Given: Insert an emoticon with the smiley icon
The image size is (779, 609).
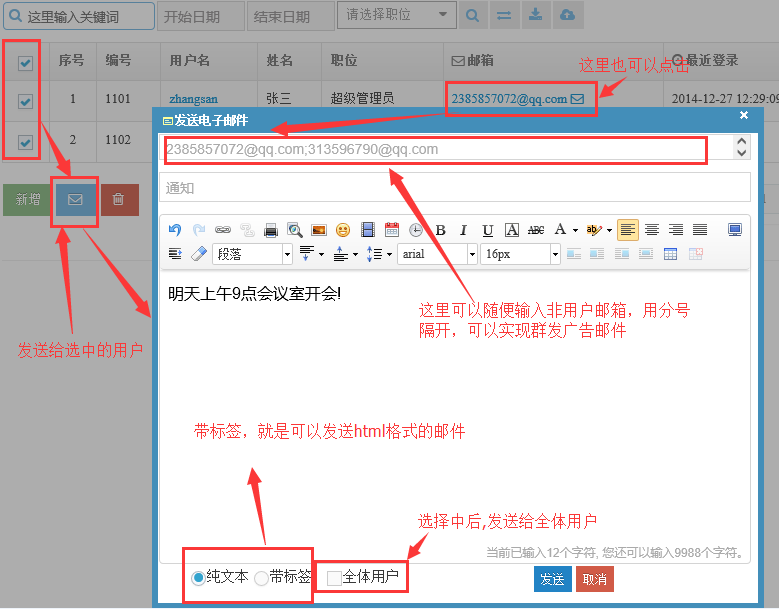Looking at the screenshot, I should pos(343,230).
